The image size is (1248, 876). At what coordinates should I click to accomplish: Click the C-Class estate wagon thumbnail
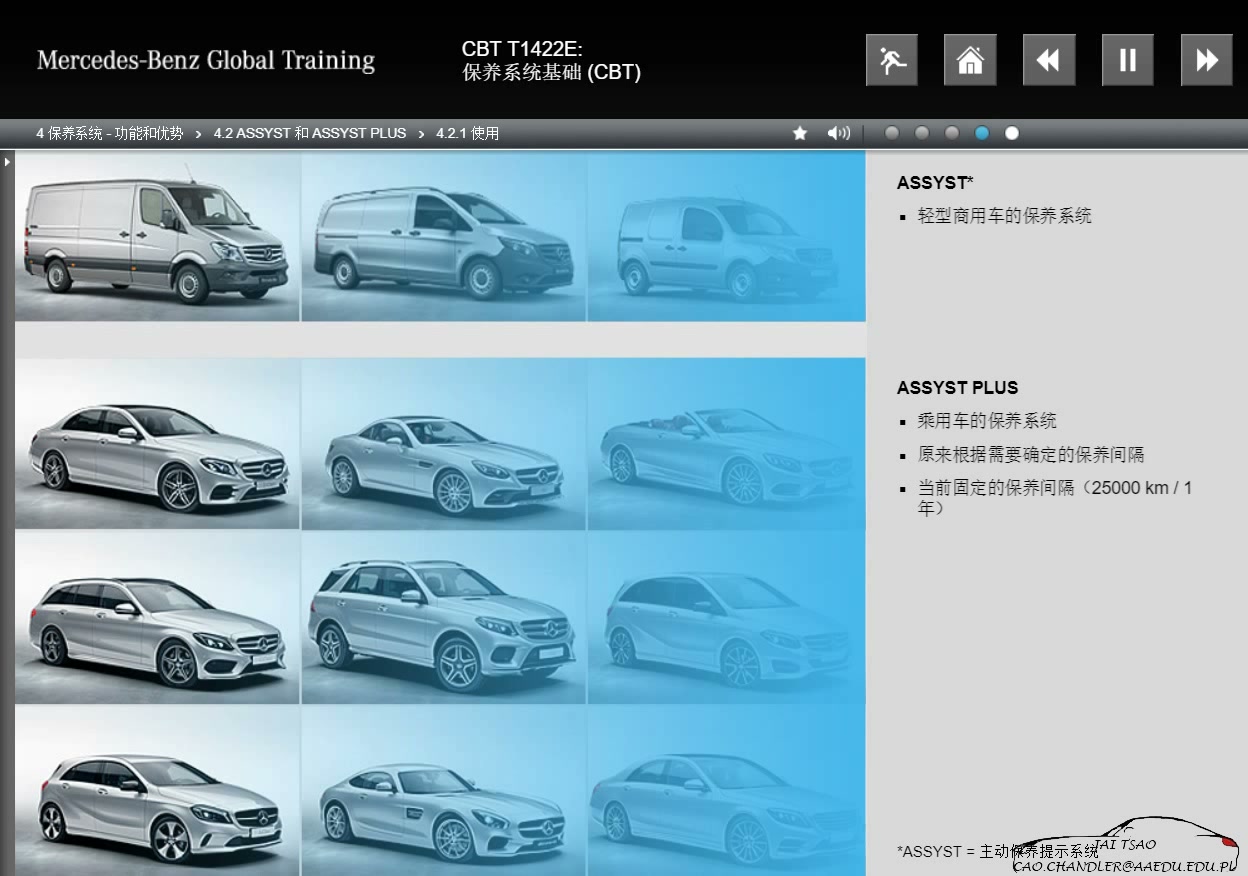coord(157,617)
